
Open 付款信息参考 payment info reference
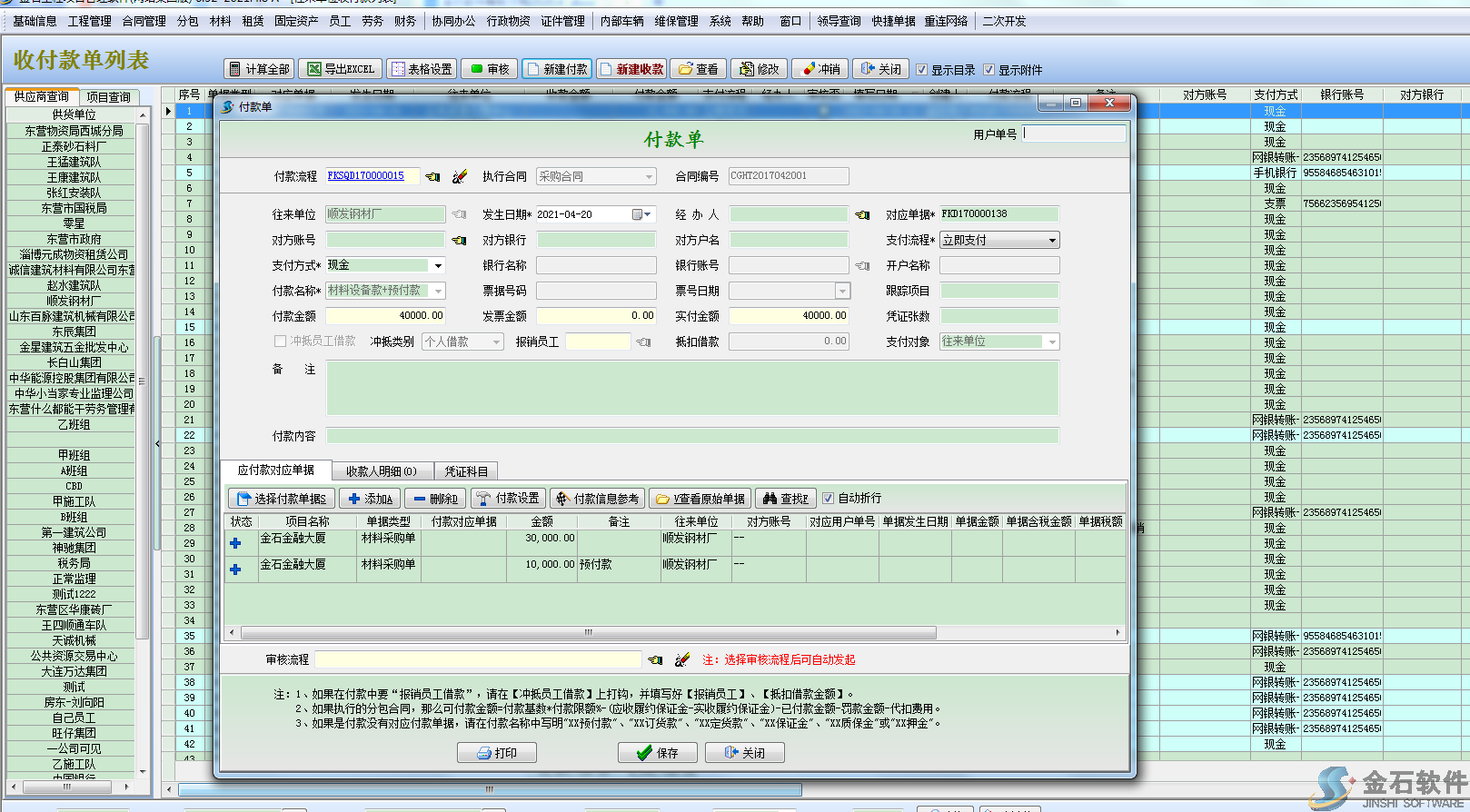click(x=598, y=499)
